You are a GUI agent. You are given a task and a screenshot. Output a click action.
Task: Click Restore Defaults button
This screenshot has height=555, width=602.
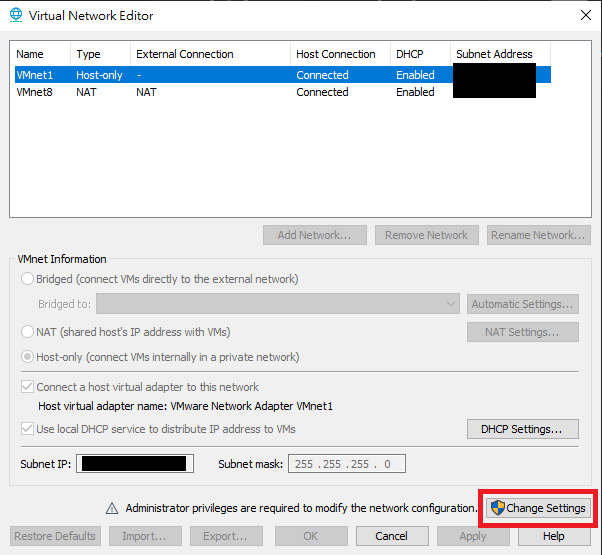tap(55, 536)
